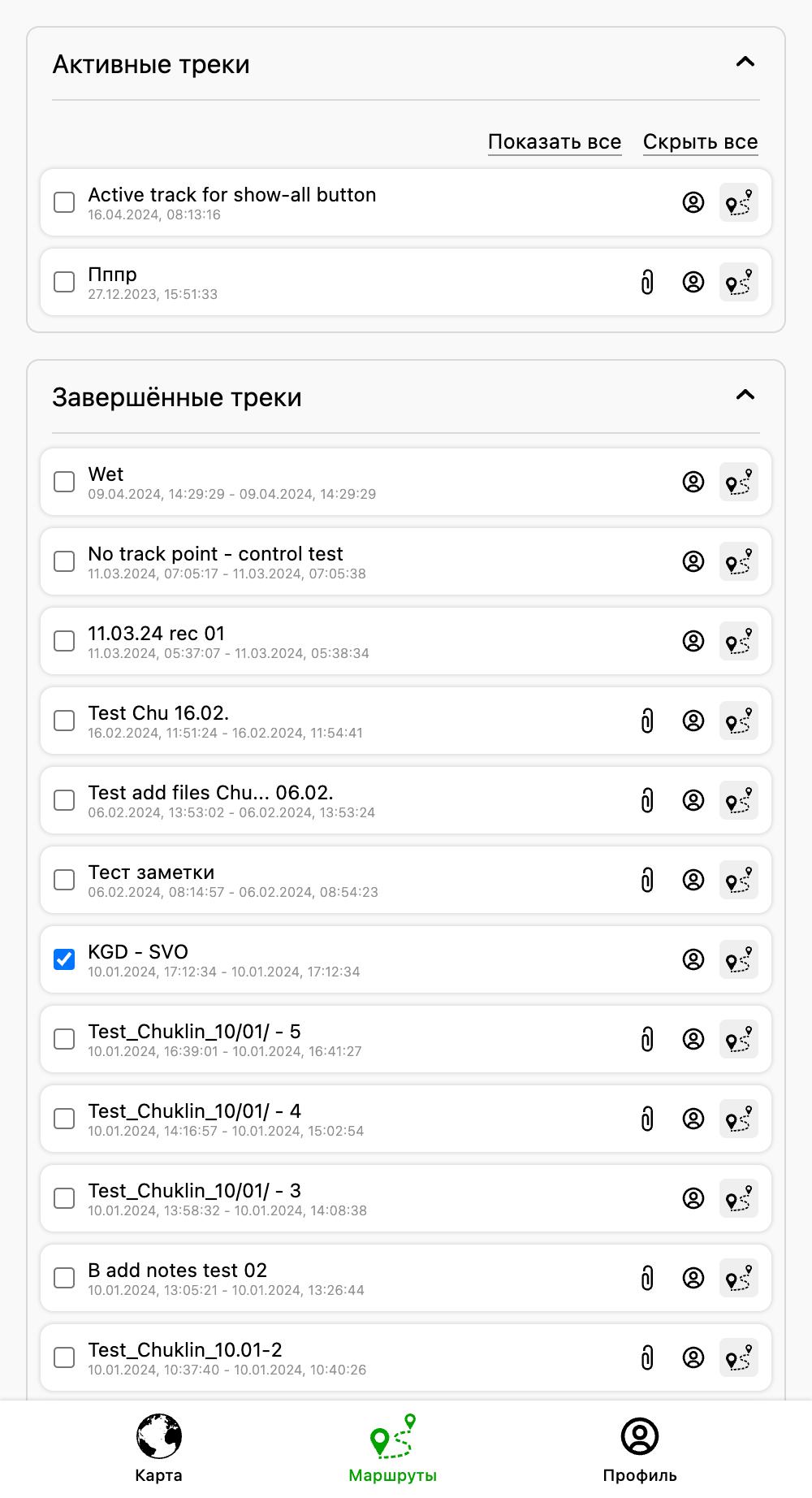This screenshot has width=812, height=1498.
Task: Open attachment paperclip on Пппр track
Action: click(647, 282)
